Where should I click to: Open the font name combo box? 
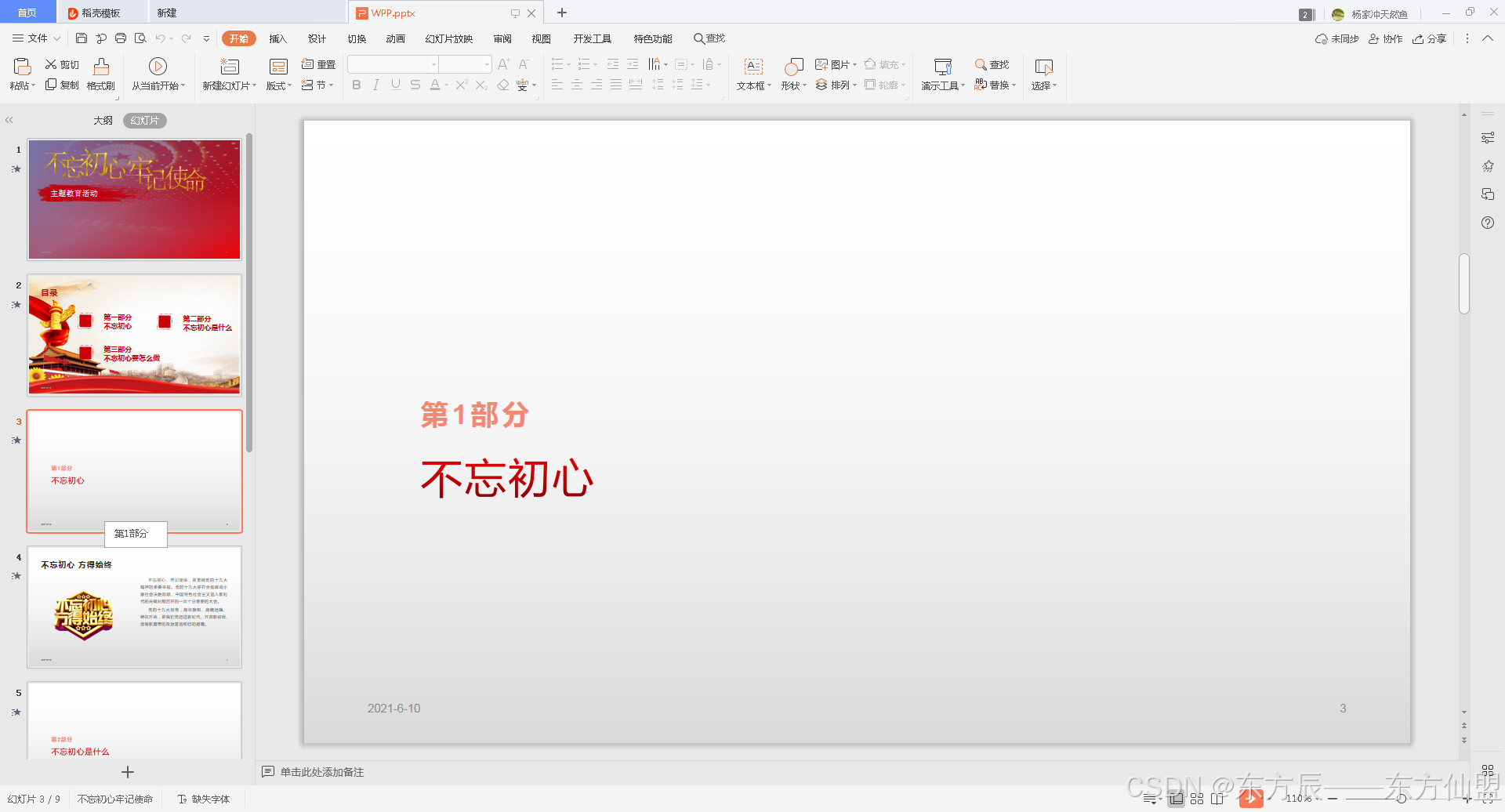(393, 64)
